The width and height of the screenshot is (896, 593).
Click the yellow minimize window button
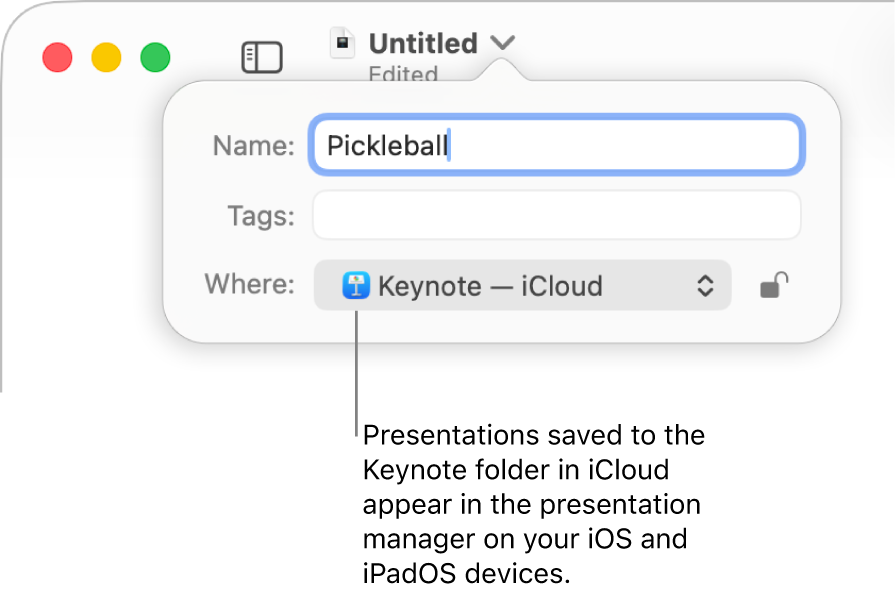click(106, 57)
